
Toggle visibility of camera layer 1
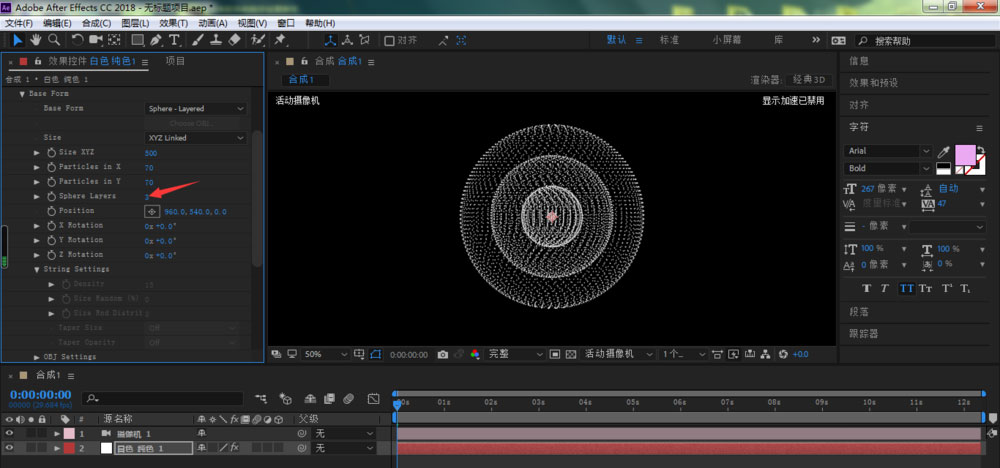point(10,434)
